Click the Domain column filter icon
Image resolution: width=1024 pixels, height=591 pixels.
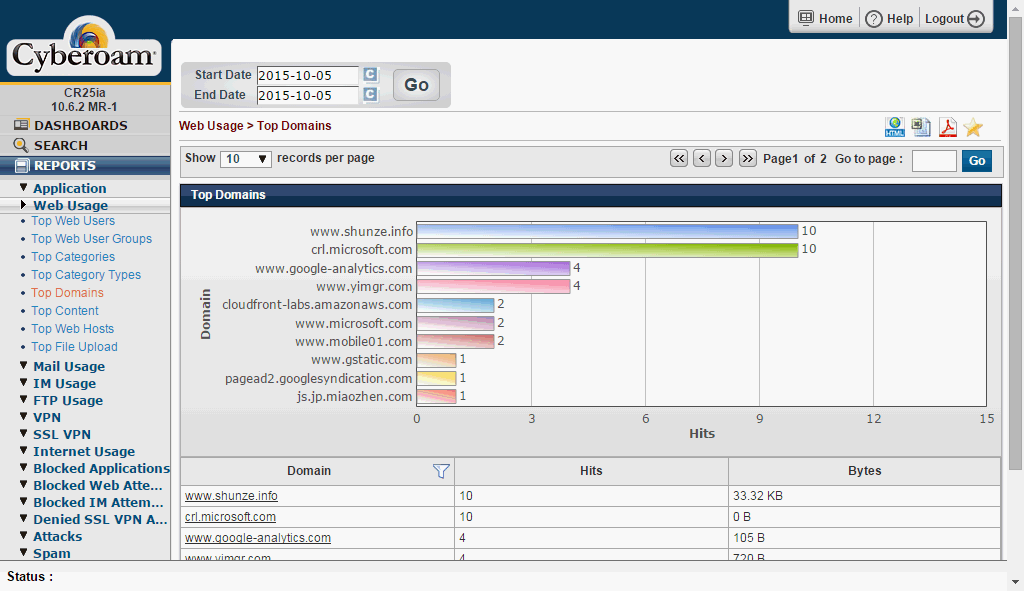click(441, 471)
